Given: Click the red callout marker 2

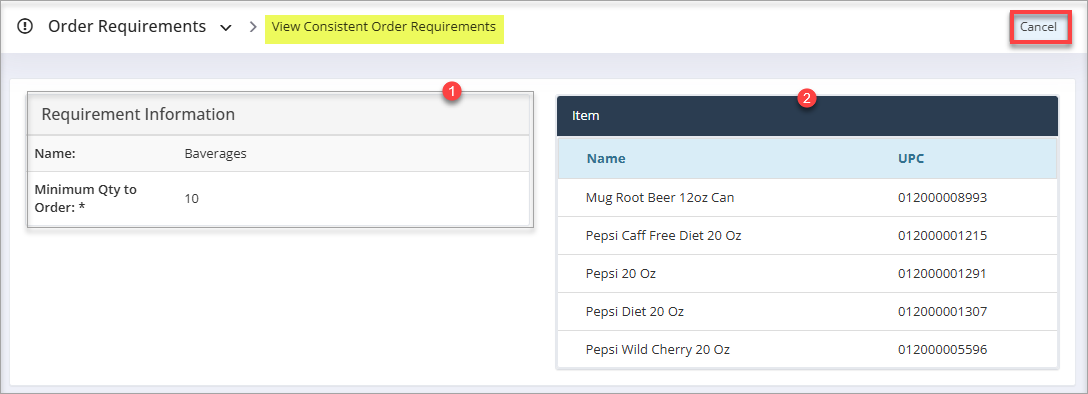Looking at the screenshot, I should (x=805, y=98).
